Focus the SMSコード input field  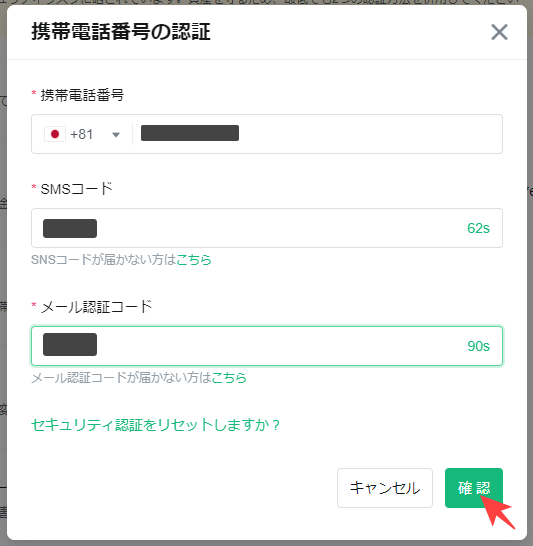click(267, 228)
